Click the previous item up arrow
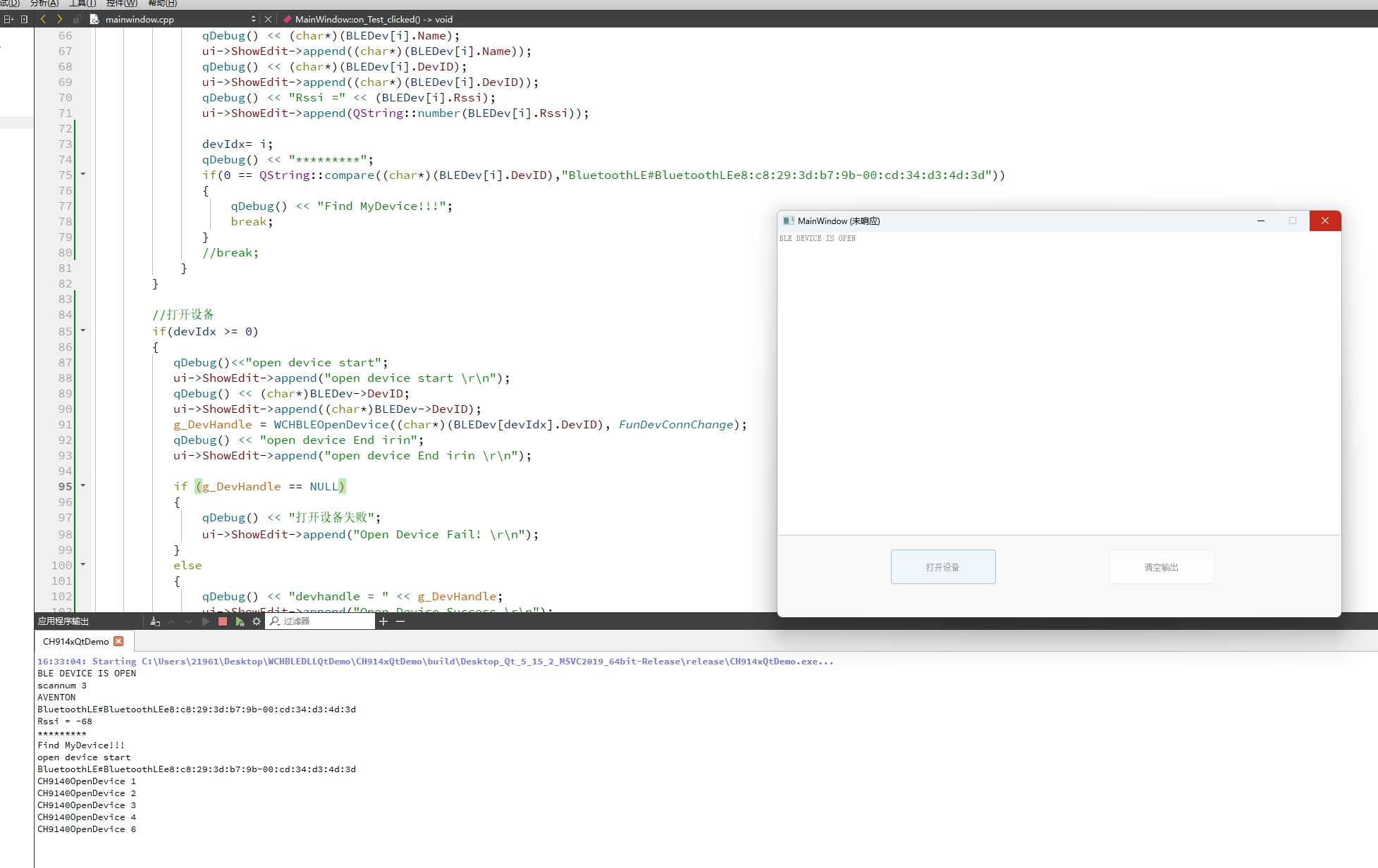Viewport: 1378px width, 868px height. point(171,621)
